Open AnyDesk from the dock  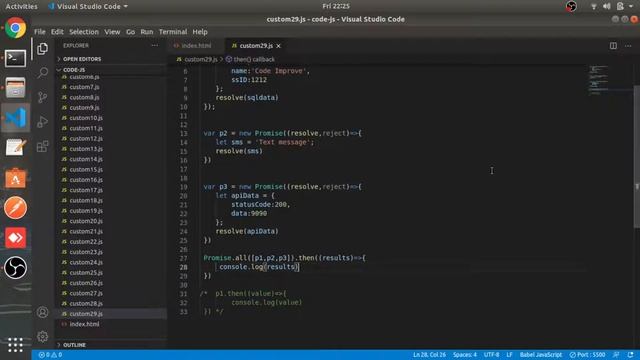(16, 238)
